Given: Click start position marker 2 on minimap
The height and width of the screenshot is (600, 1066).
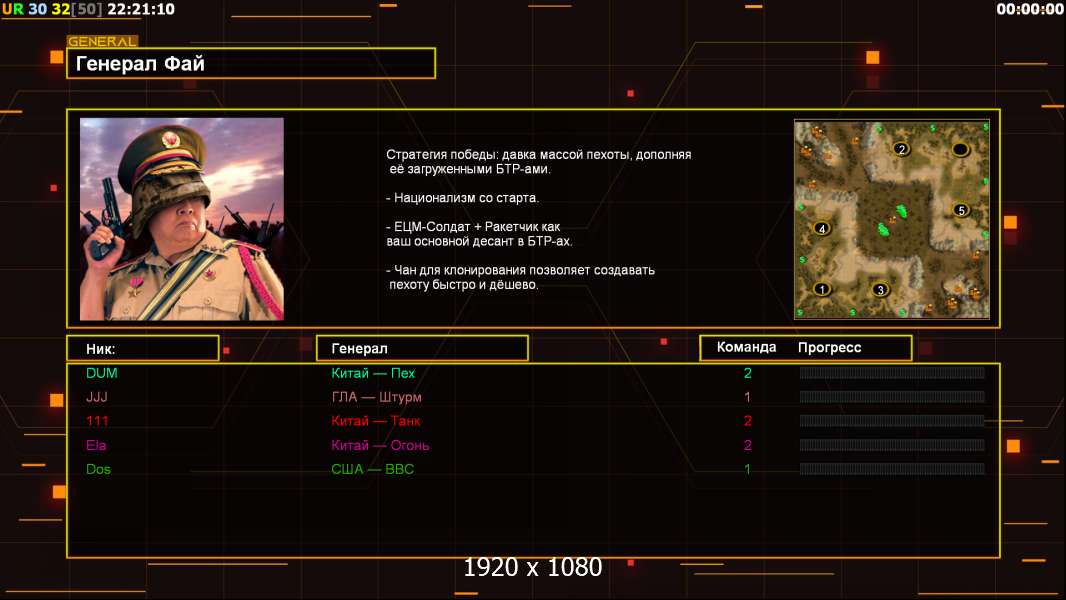Looking at the screenshot, I should (x=901, y=149).
